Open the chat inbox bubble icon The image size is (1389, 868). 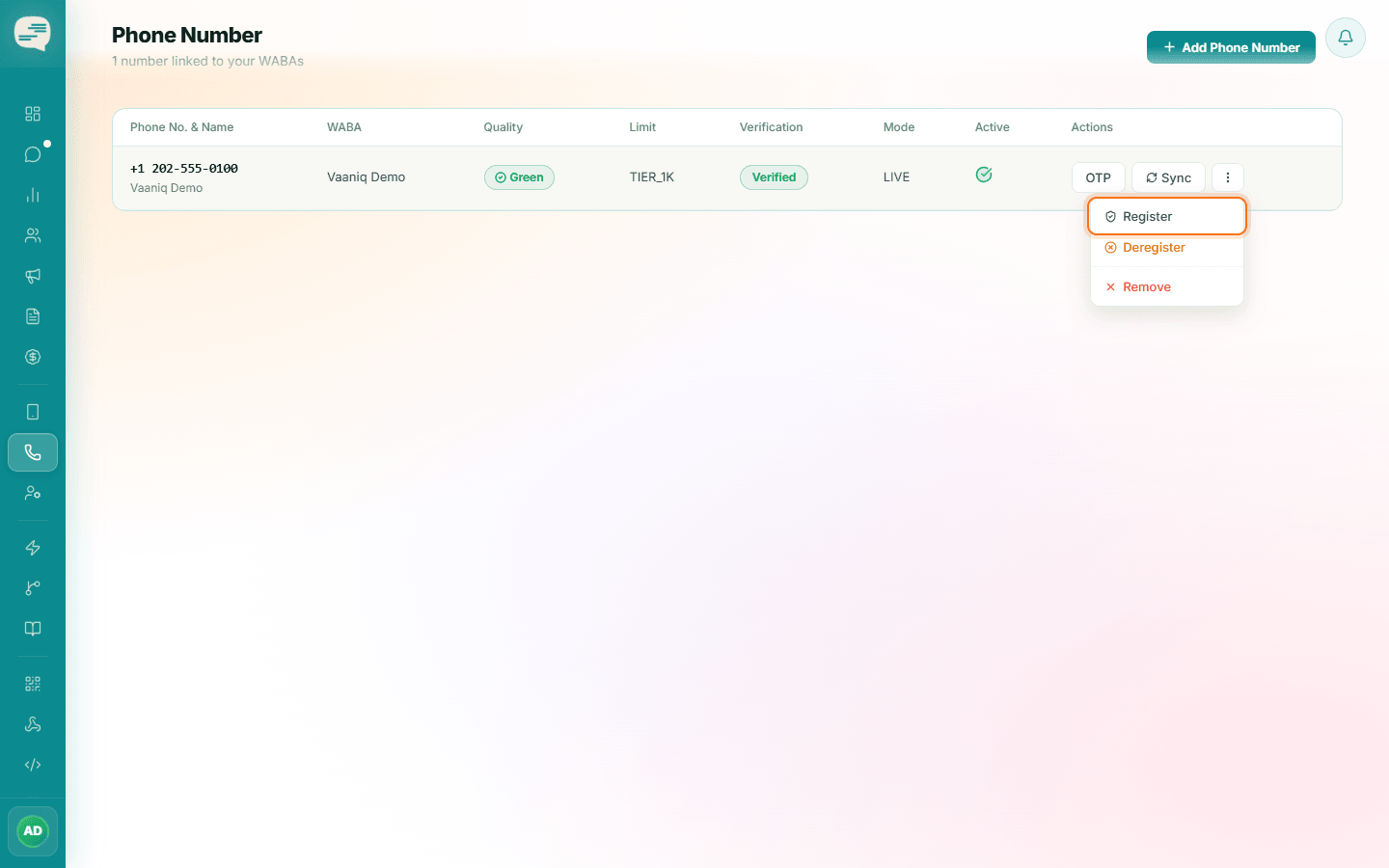33,154
